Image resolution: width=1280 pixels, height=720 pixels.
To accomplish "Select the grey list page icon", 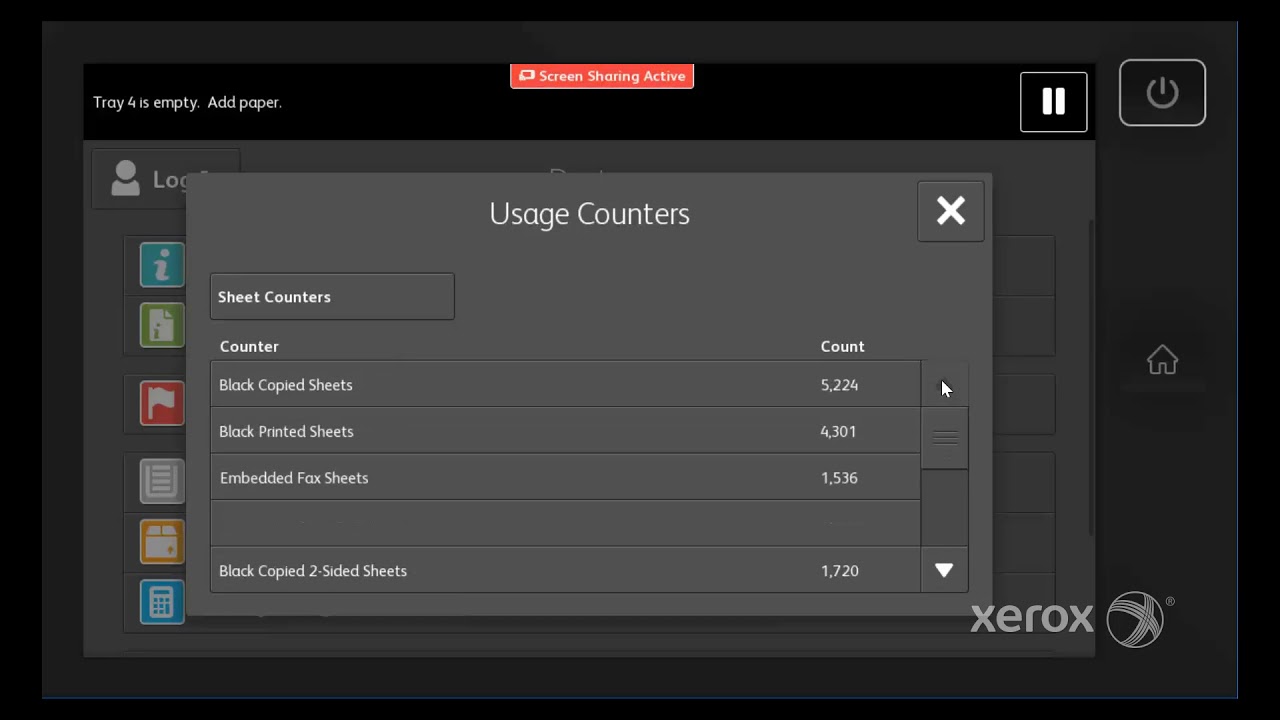I will click(162, 481).
